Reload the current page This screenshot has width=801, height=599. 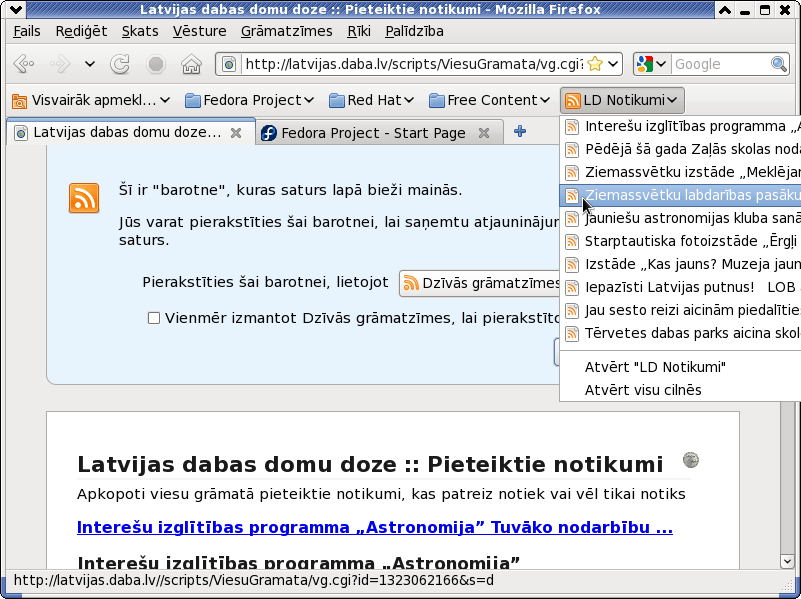point(120,64)
